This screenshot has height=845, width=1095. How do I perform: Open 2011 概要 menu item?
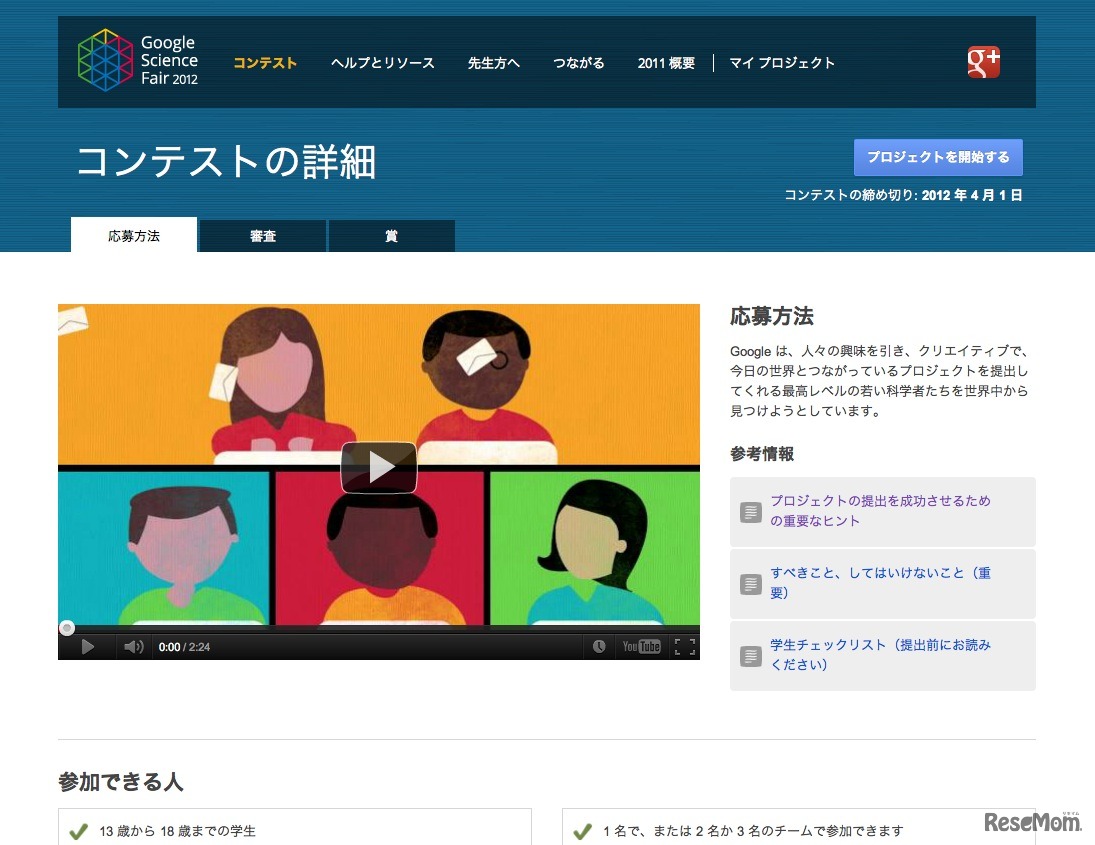666,63
